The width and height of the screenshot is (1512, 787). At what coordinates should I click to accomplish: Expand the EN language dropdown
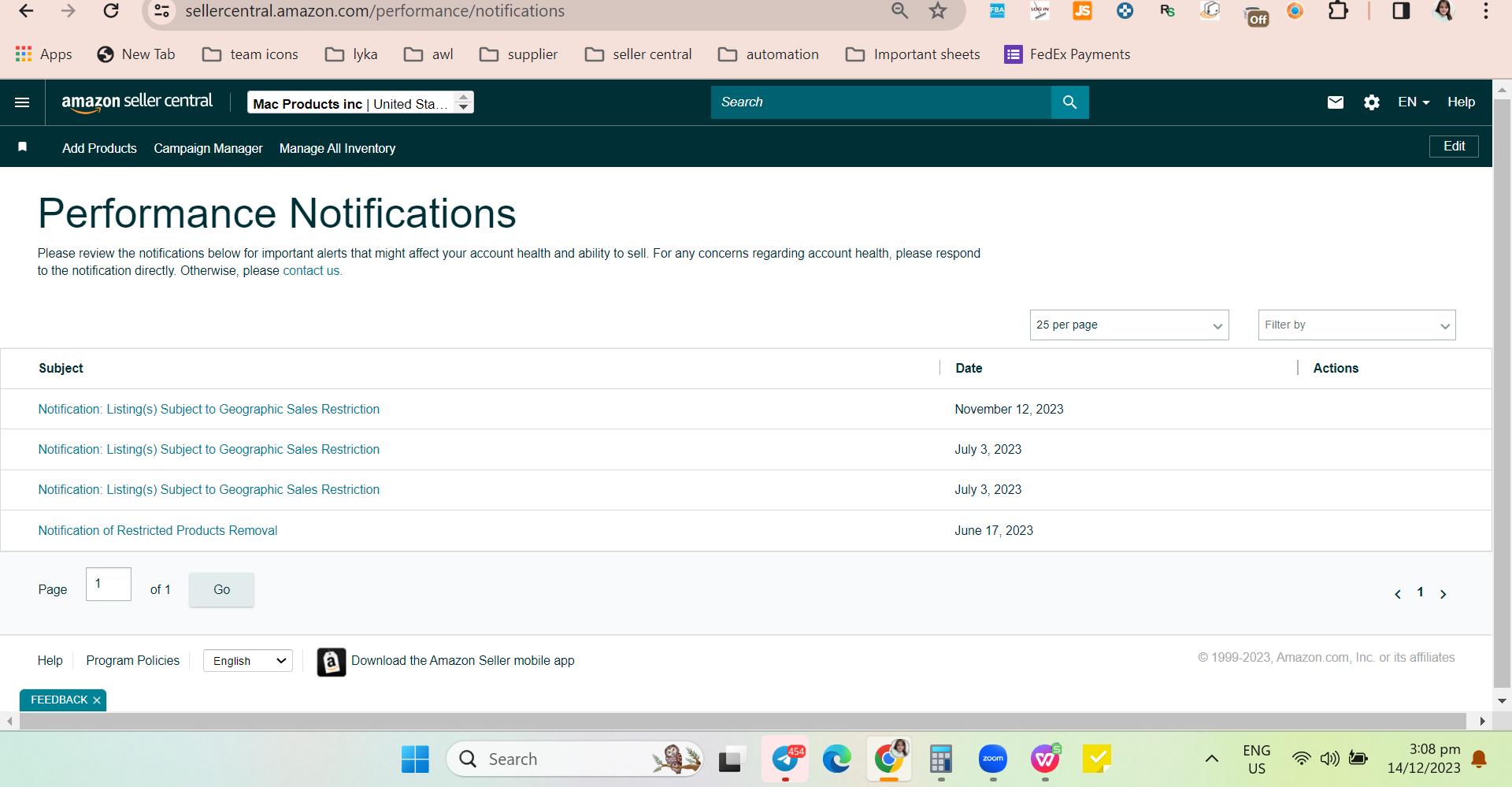click(1414, 102)
